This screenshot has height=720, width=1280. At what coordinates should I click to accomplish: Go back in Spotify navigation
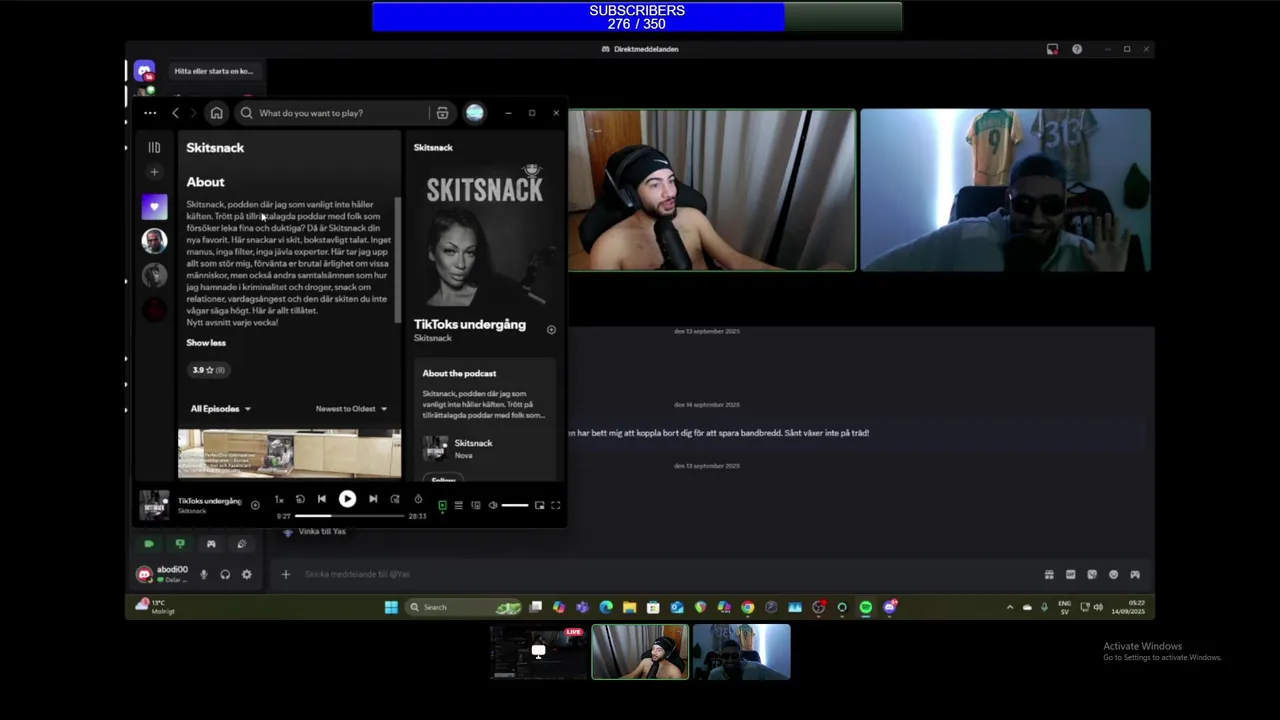click(175, 113)
